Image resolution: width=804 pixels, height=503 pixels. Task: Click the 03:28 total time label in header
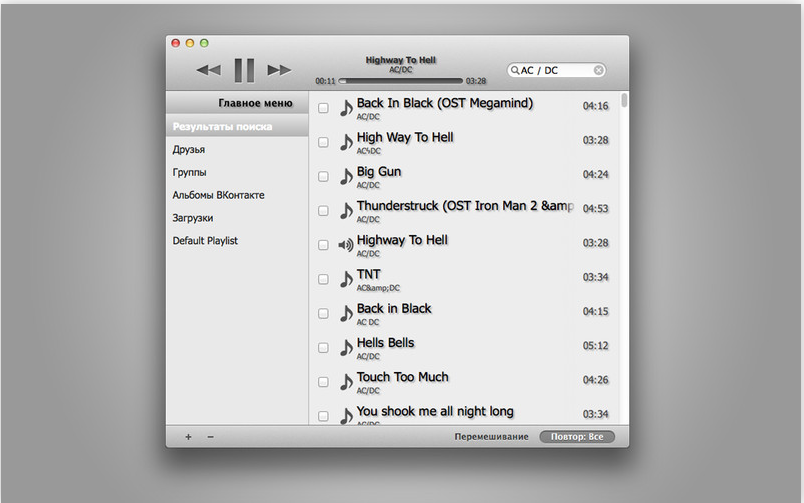[476, 81]
